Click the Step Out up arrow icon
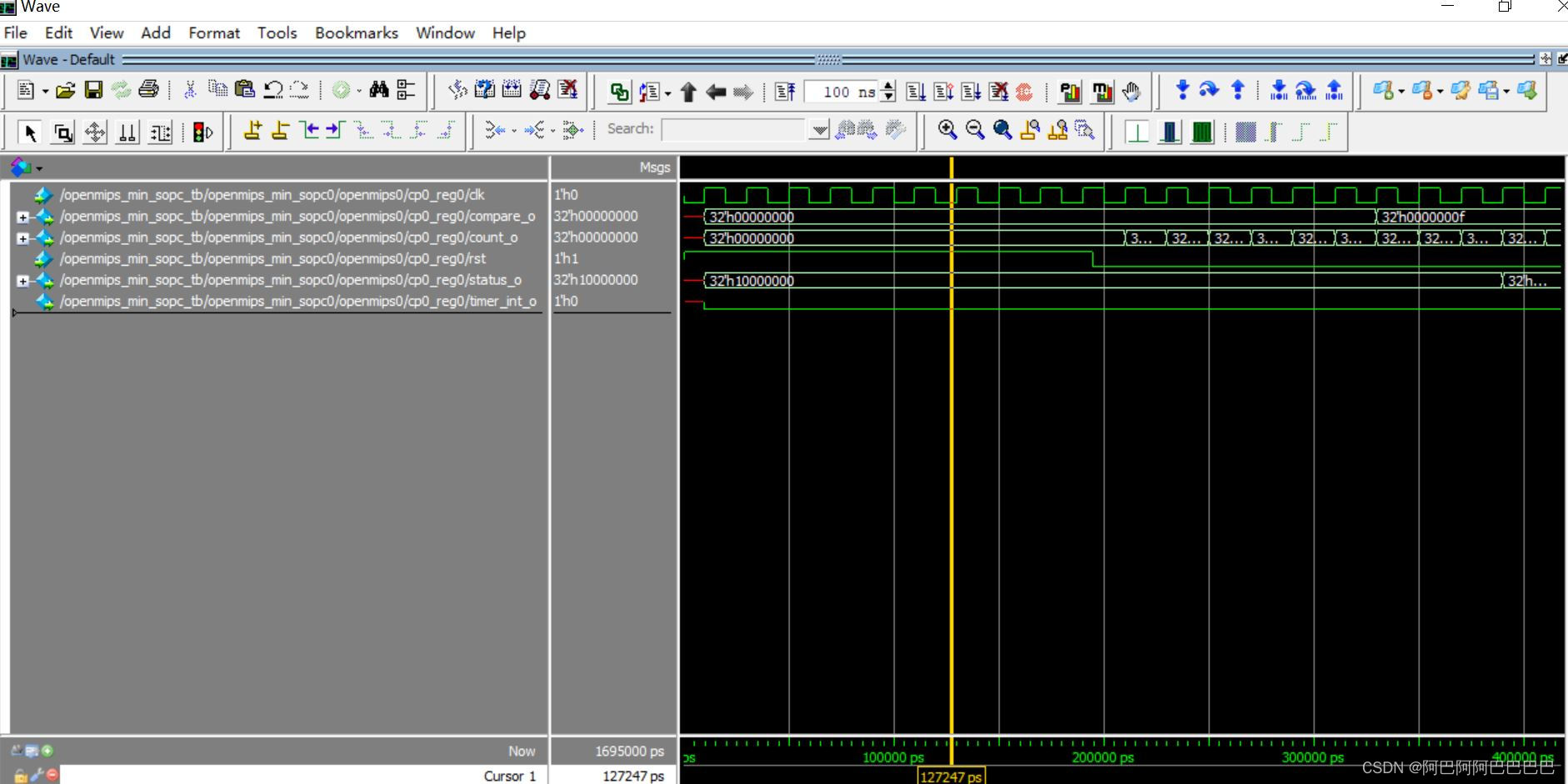The width and height of the screenshot is (1568, 784). point(1238,90)
